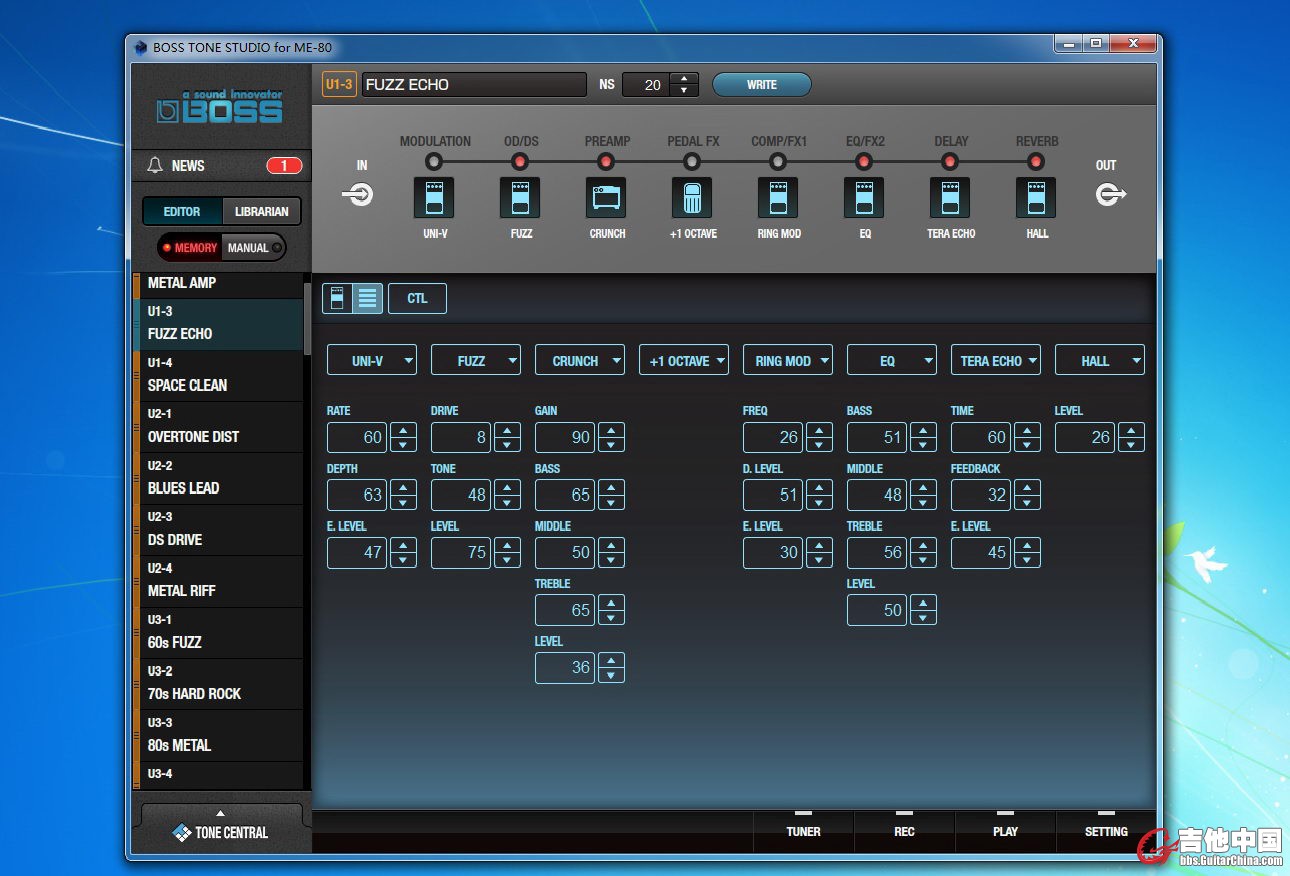1290x876 pixels.
Task: Open the SETTING tab
Action: [x=1106, y=831]
